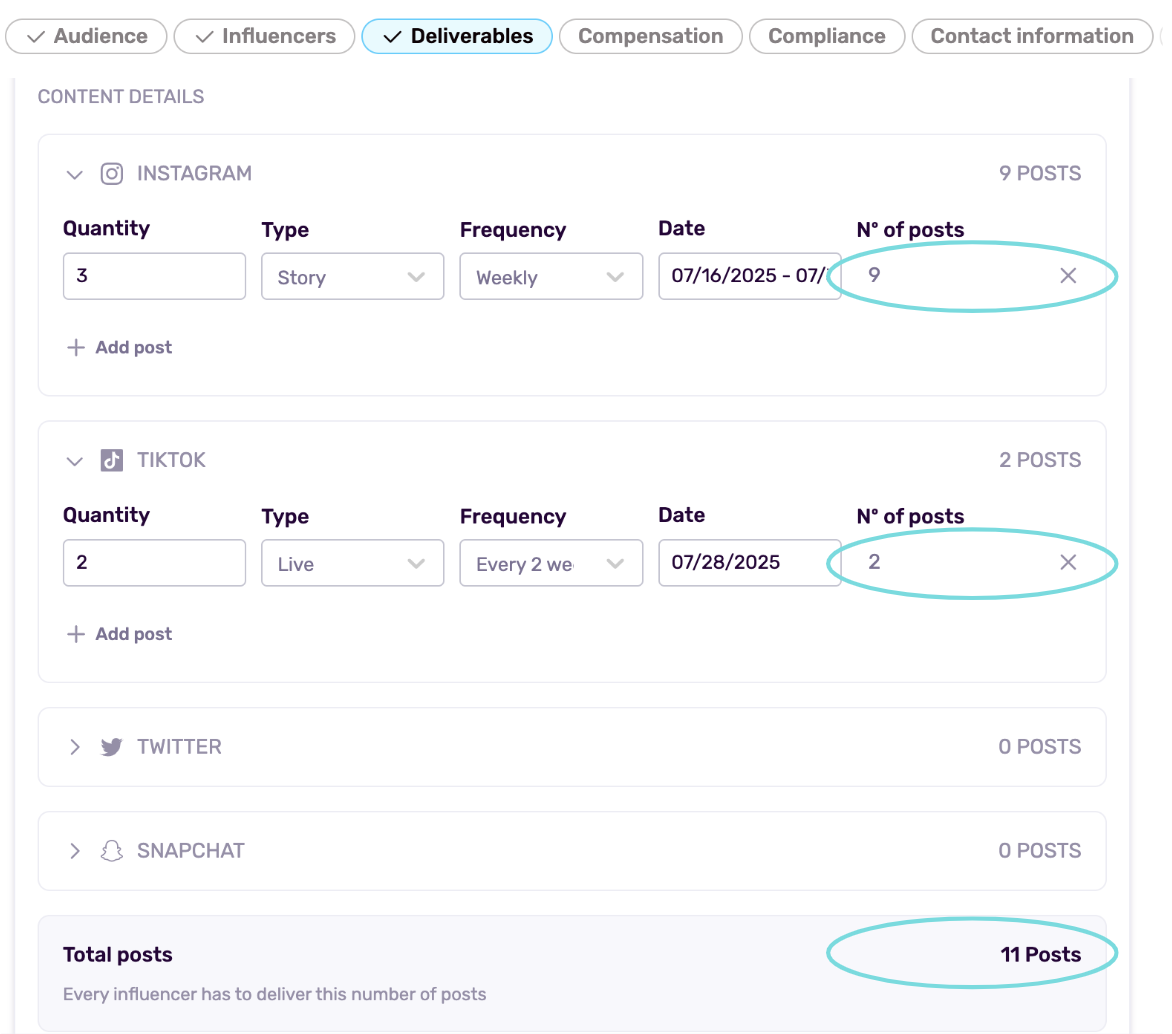
Task: Click the INSTAGRAM section title
Action: coord(194,173)
